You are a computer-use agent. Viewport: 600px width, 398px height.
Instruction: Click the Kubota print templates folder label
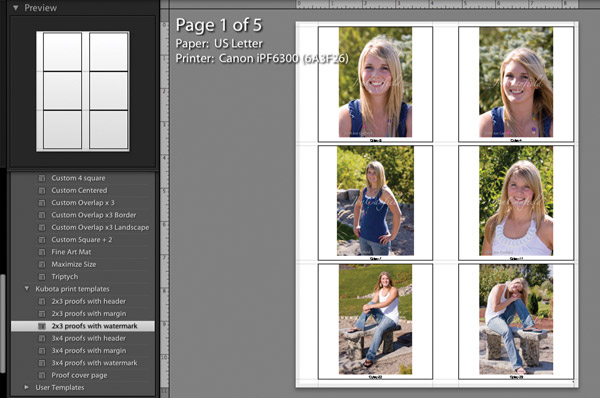tap(72, 289)
